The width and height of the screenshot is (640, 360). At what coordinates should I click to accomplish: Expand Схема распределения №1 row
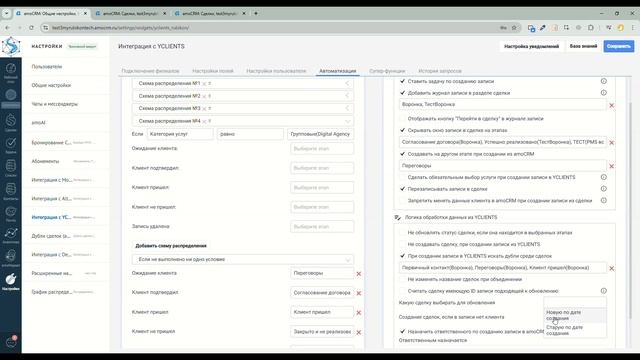pos(347,83)
